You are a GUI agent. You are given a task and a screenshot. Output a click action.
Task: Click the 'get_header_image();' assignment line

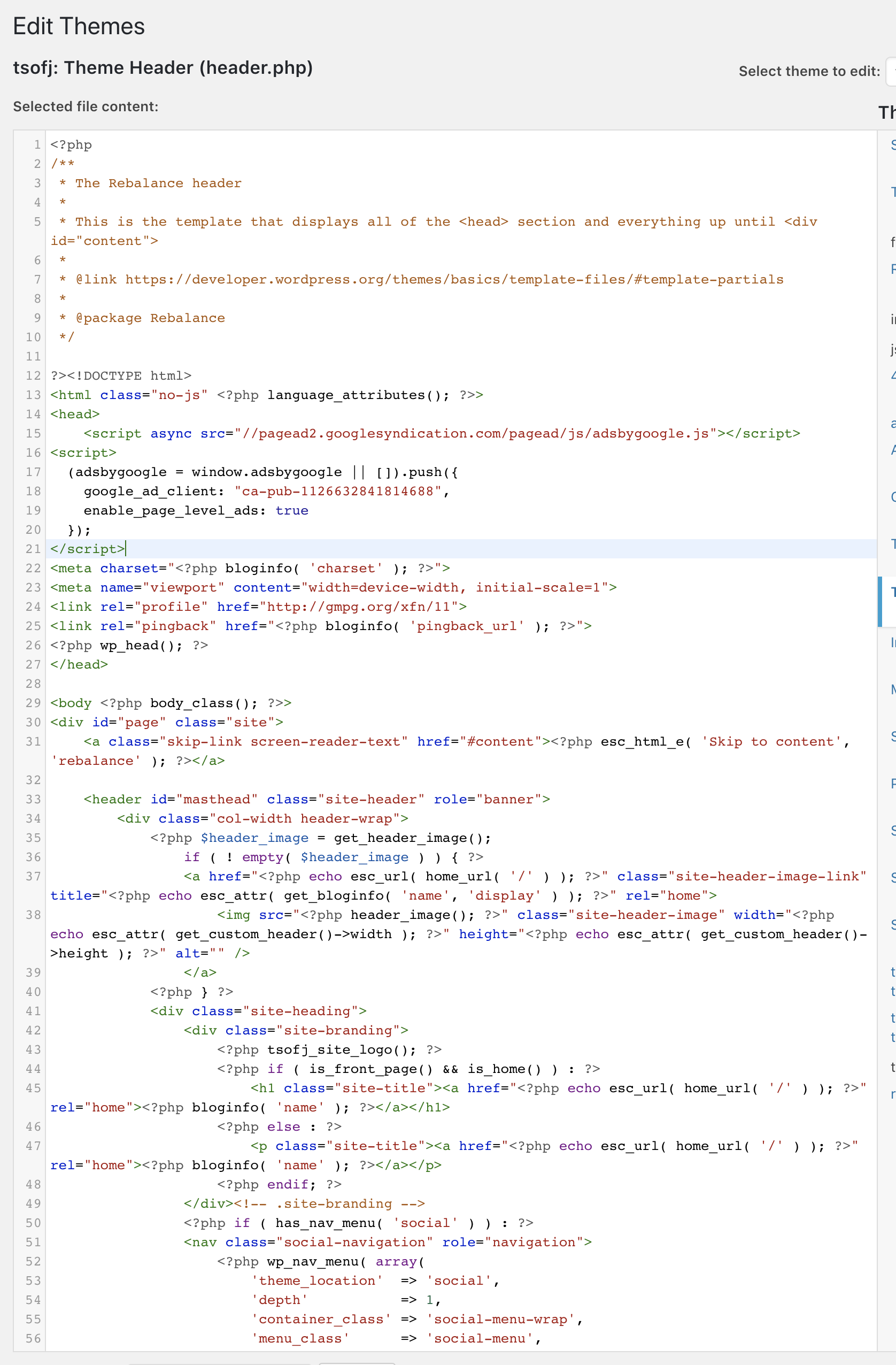320,838
